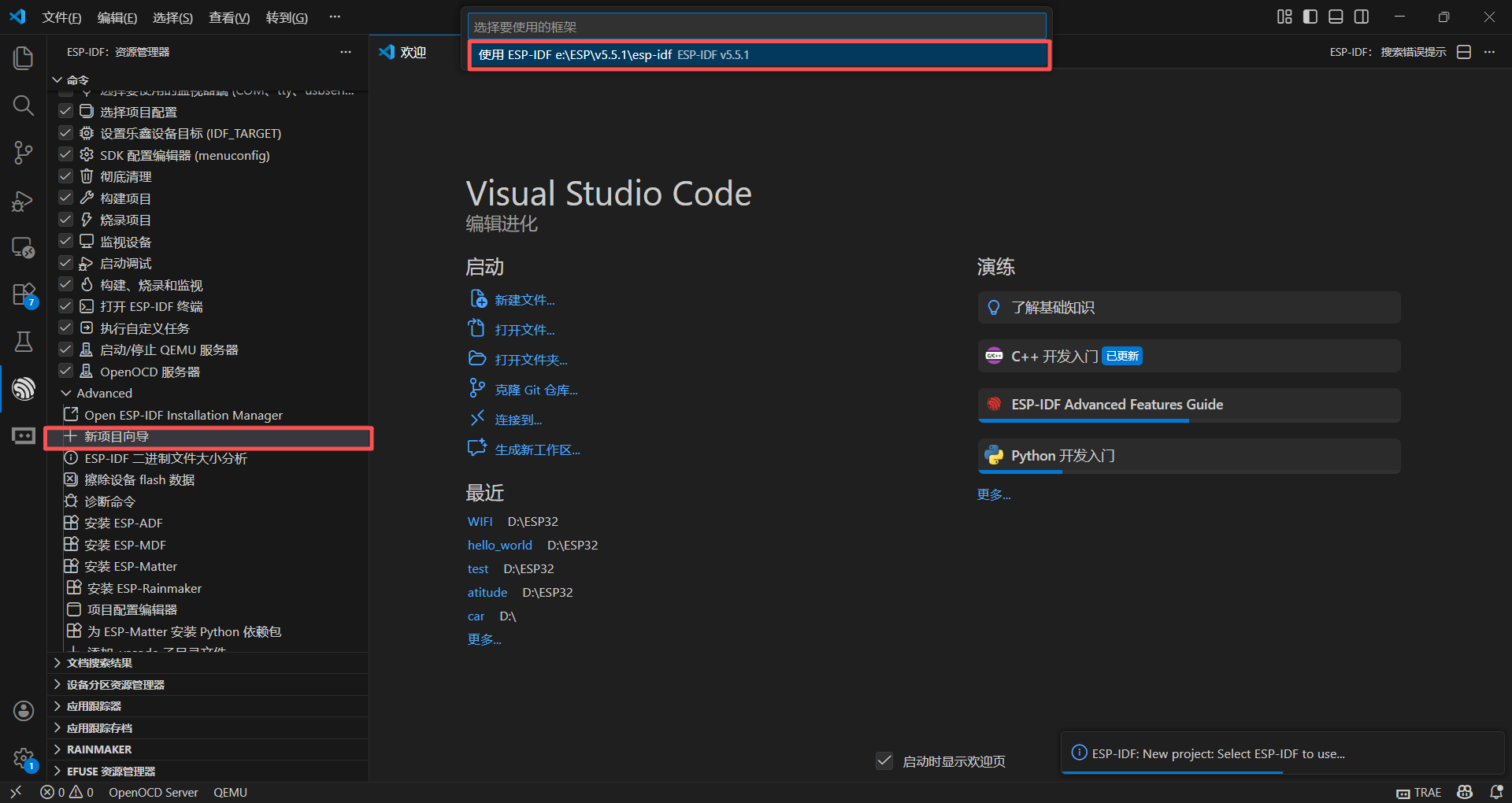This screenshot has width=1512, height=803.
Task: Toggle the primary side bar icon
Action: (x=1310, y=17)
